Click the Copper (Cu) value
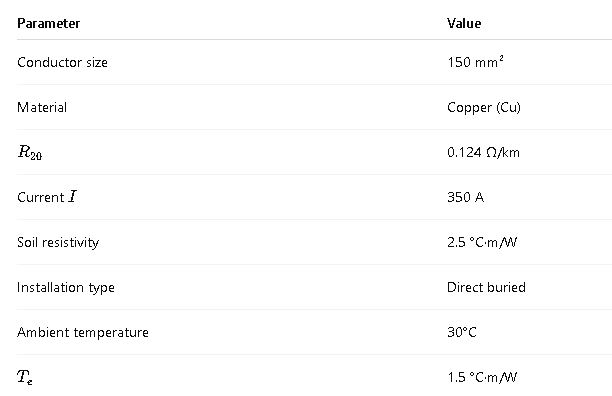Viewport: 612px width, 396px height. (x=484, y=107)
